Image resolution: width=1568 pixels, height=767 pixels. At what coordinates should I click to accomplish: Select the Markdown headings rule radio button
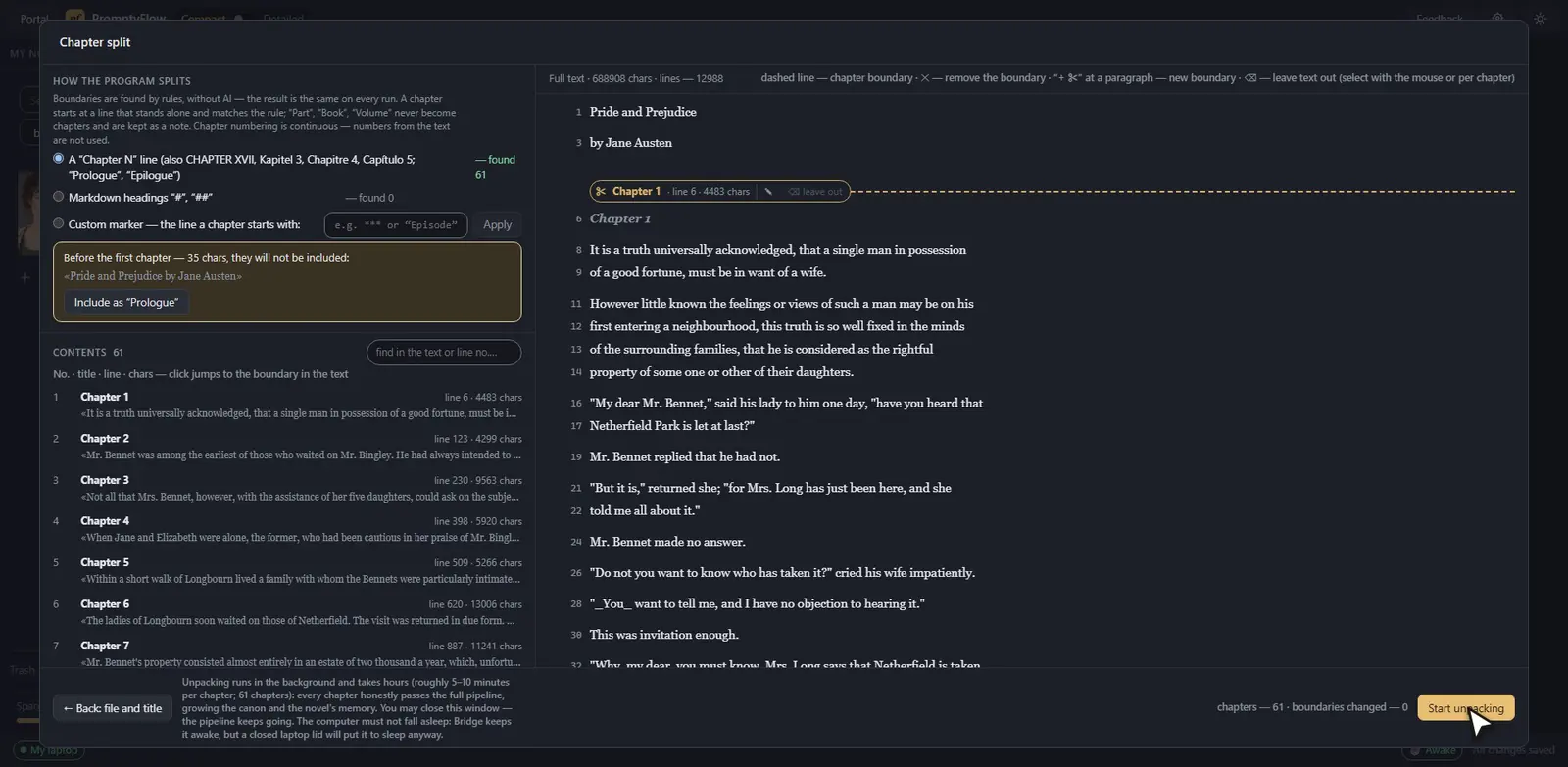tap(59, 197)
